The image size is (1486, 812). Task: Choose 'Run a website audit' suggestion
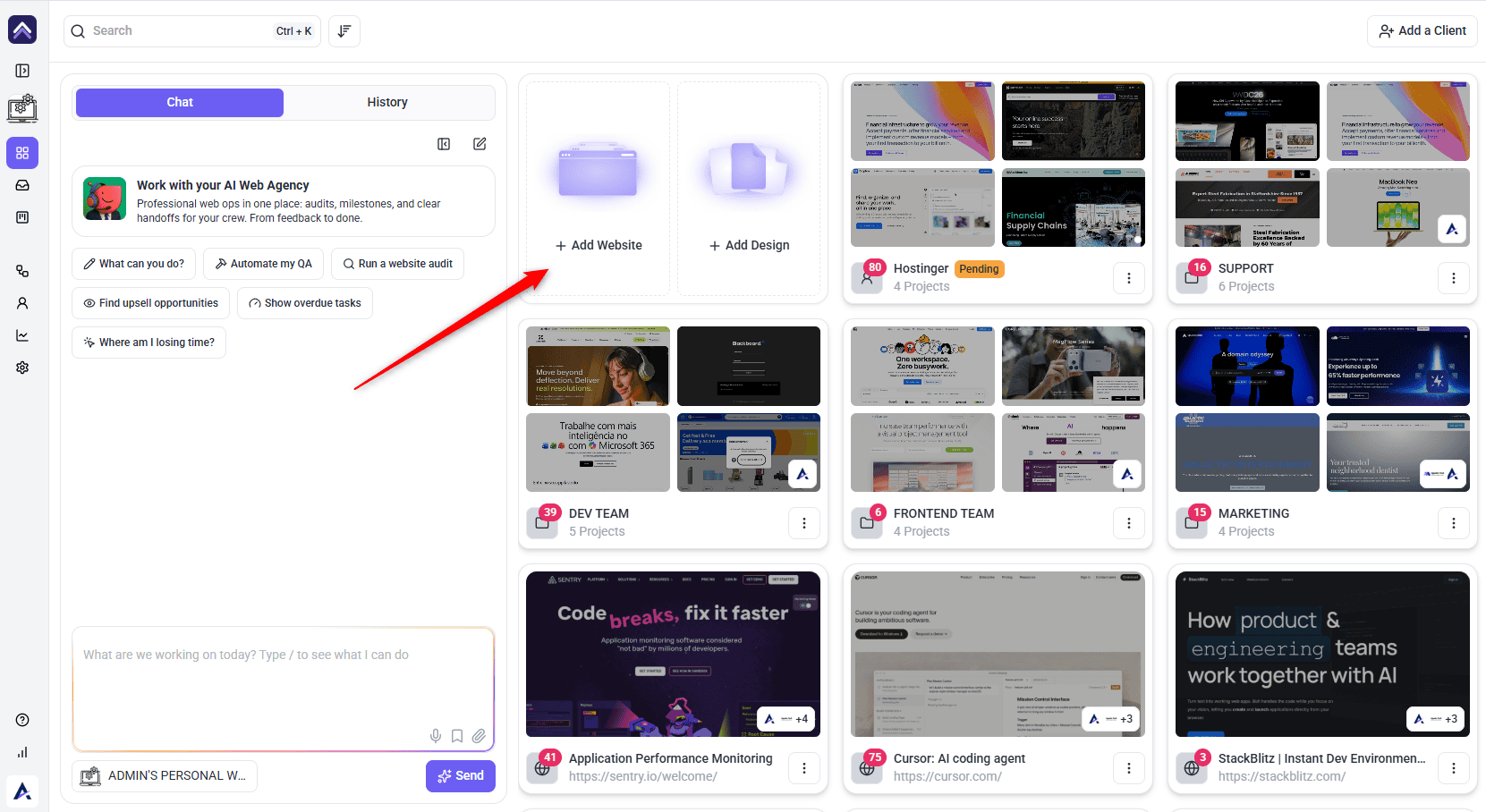397,264
